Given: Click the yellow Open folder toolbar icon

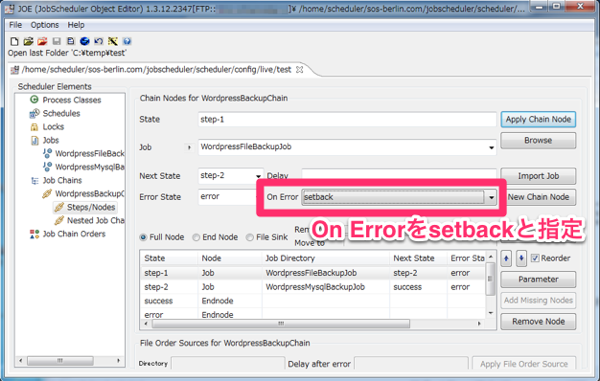Looking at the screenshot, I should (28, 41).
